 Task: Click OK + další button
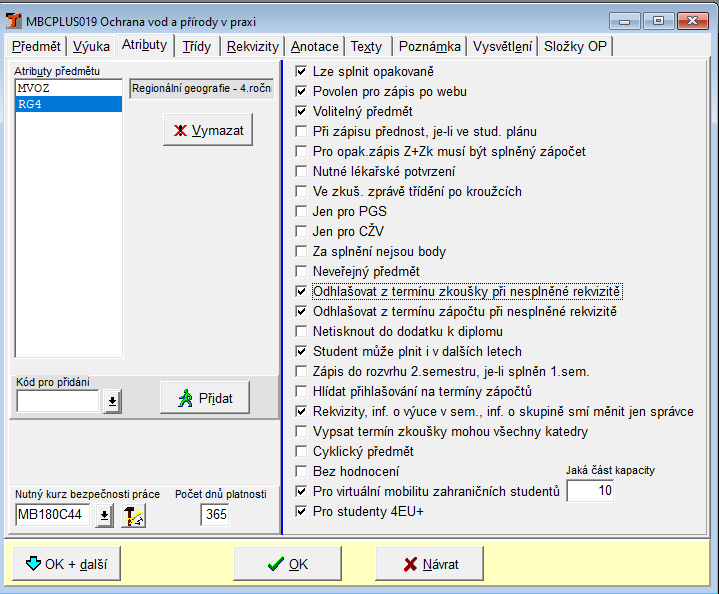click(66, 564)
